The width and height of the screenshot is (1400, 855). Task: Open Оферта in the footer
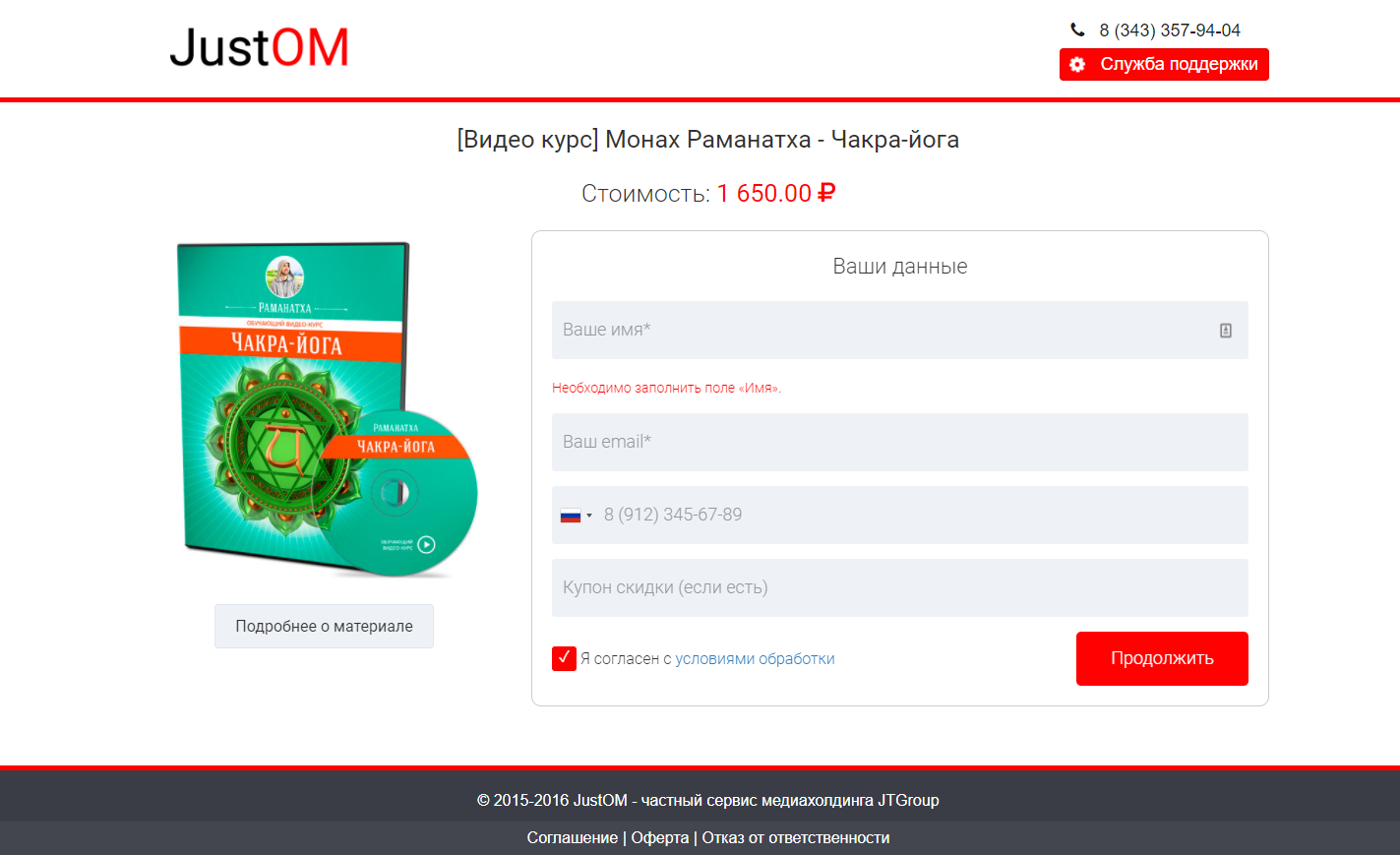[x=660, y=838]
